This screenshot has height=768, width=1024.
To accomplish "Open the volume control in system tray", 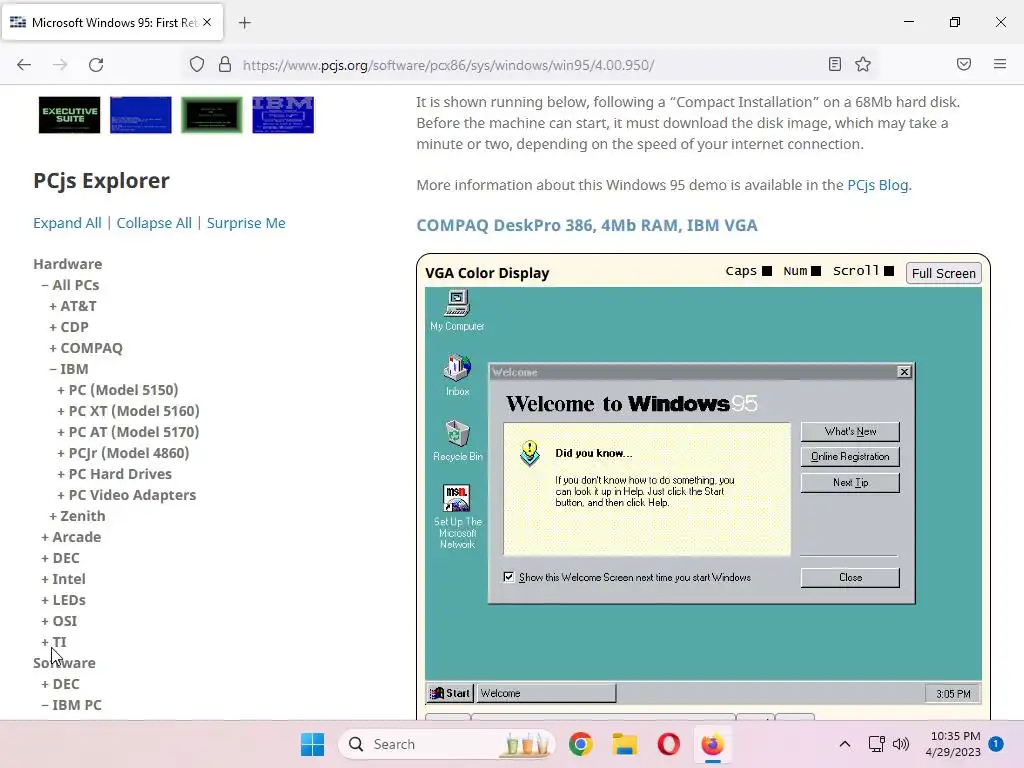I will (x=901, y=744).
